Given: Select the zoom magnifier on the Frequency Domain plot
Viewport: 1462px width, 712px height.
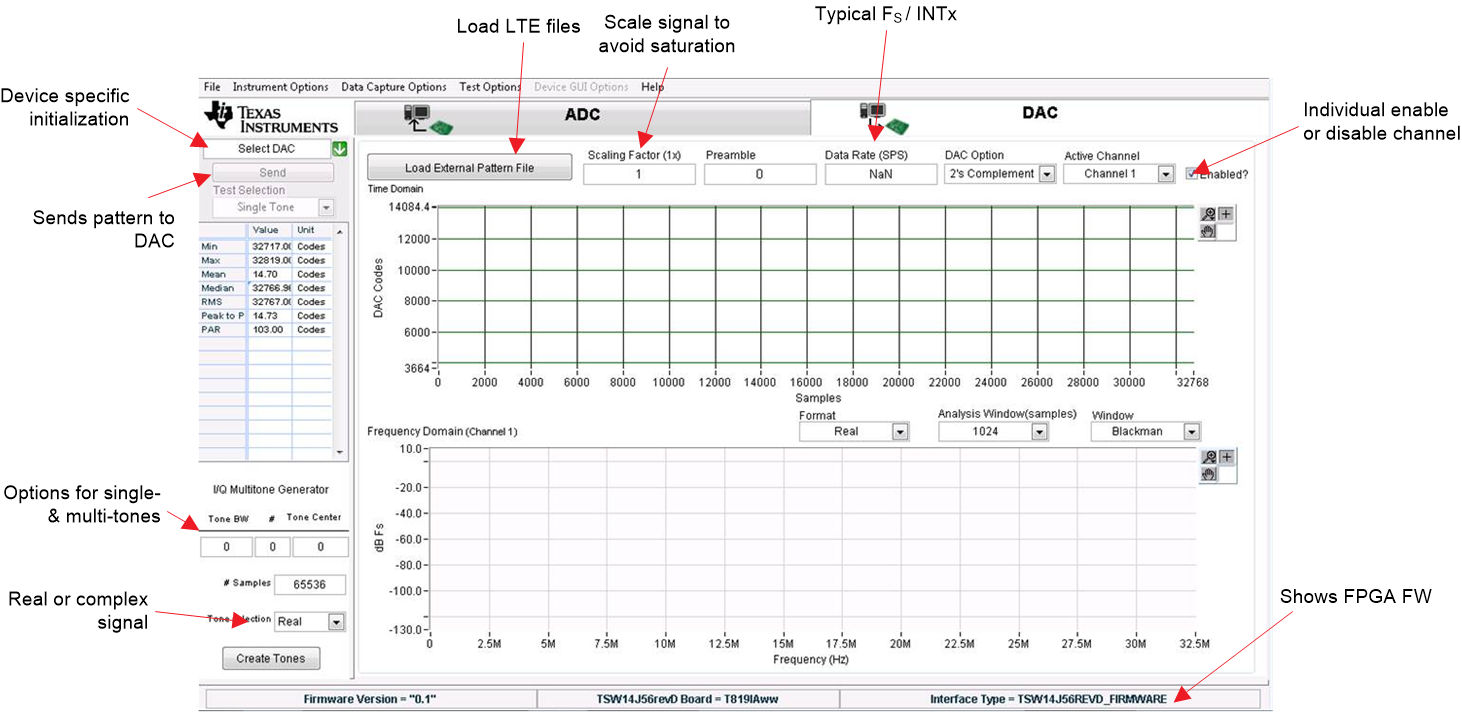Looking at the screenshot, I should 1209,456.
